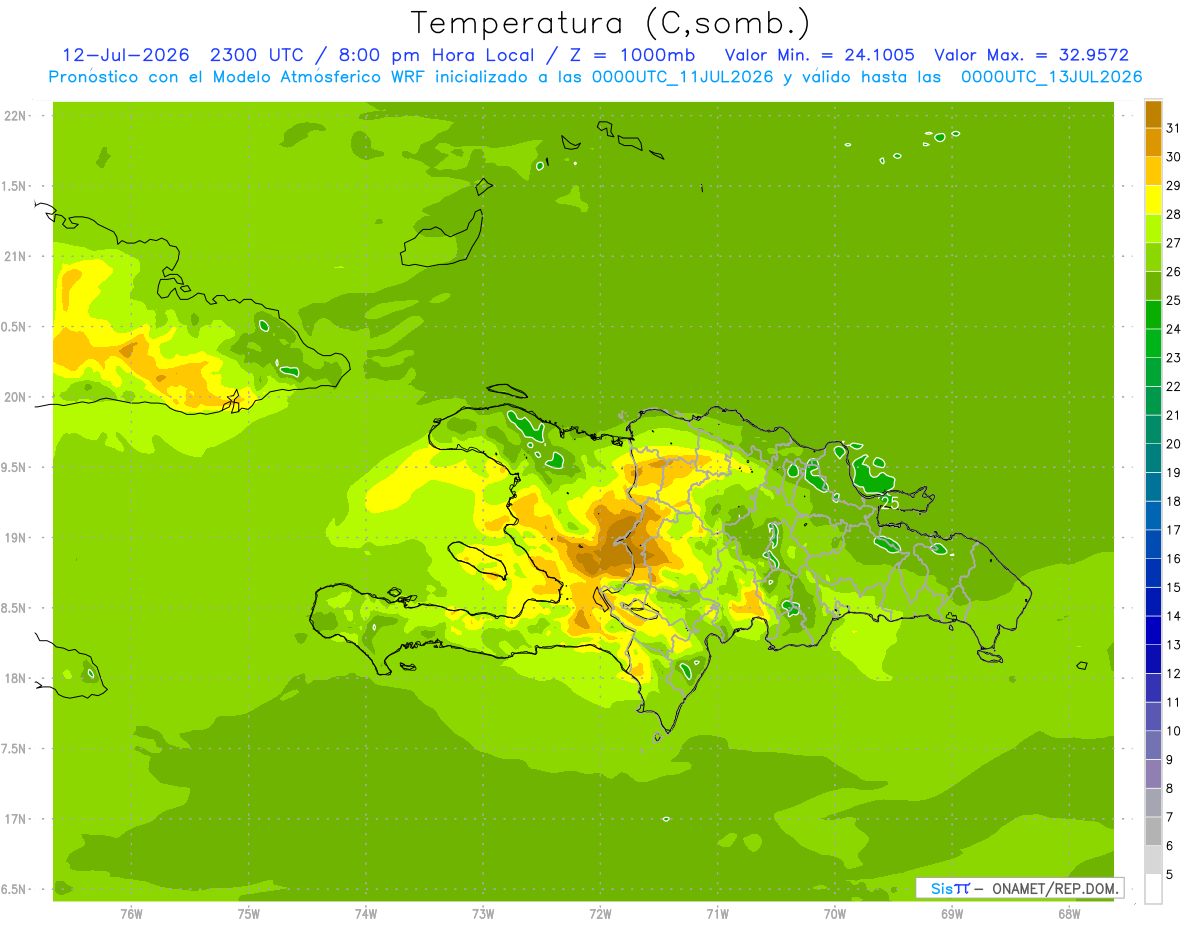Screen dimensions: 1200x927
Task: Click the gray legend swatch between 6 and 7
Action: (1153, 831)
